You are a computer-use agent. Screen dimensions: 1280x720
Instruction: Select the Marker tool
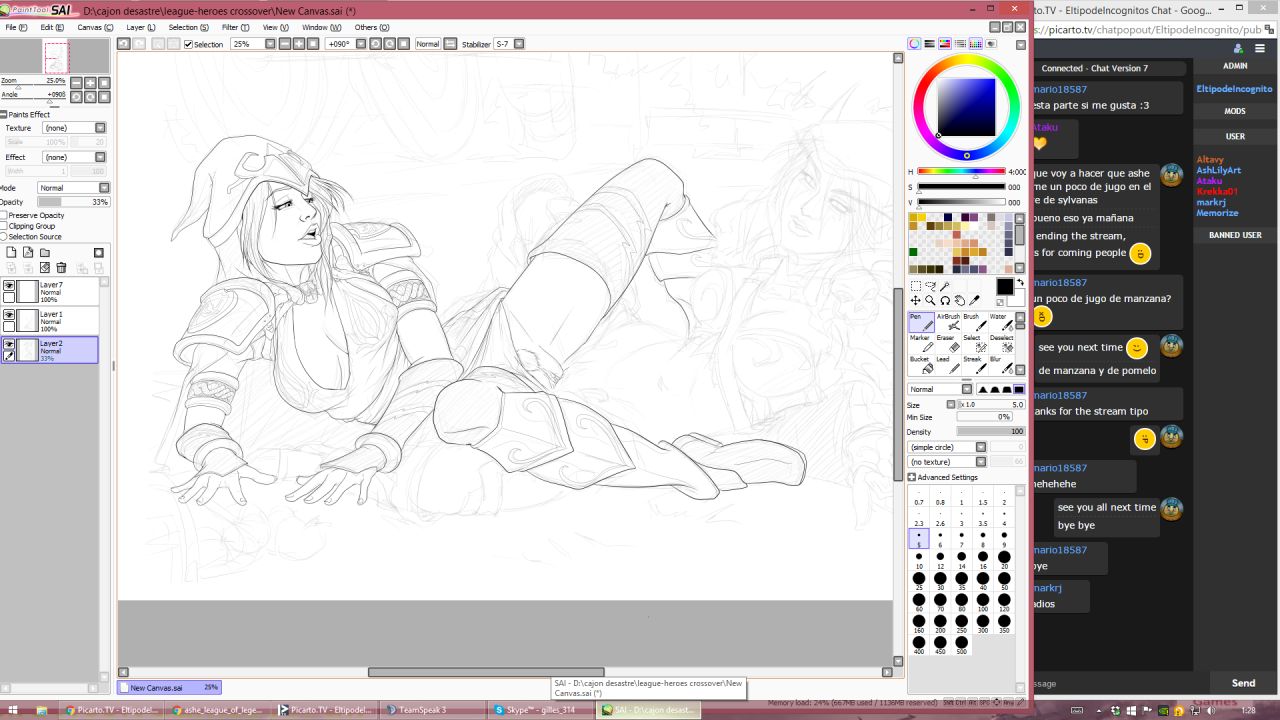921,344
